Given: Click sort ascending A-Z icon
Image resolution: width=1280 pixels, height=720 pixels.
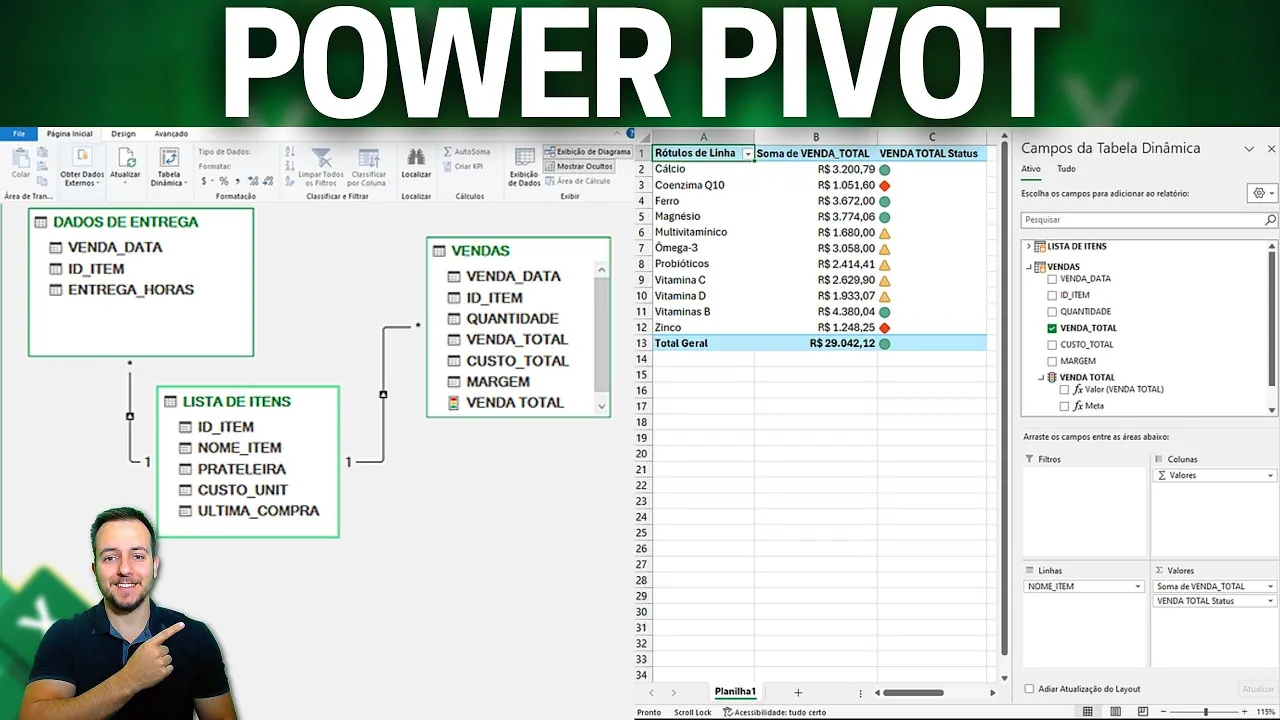Looking at the screenshot, I should (290, 152).
